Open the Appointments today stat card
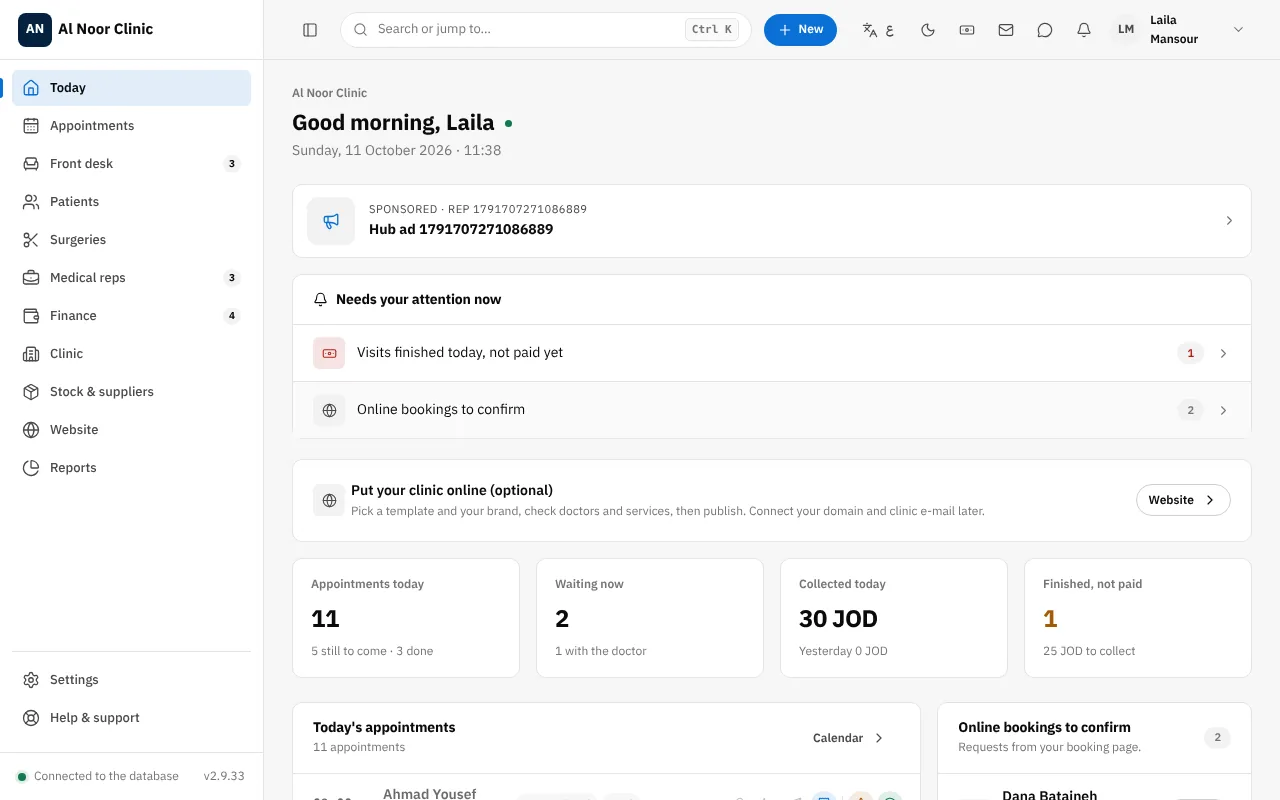The image size is (1280, 800). pos(406,618)
